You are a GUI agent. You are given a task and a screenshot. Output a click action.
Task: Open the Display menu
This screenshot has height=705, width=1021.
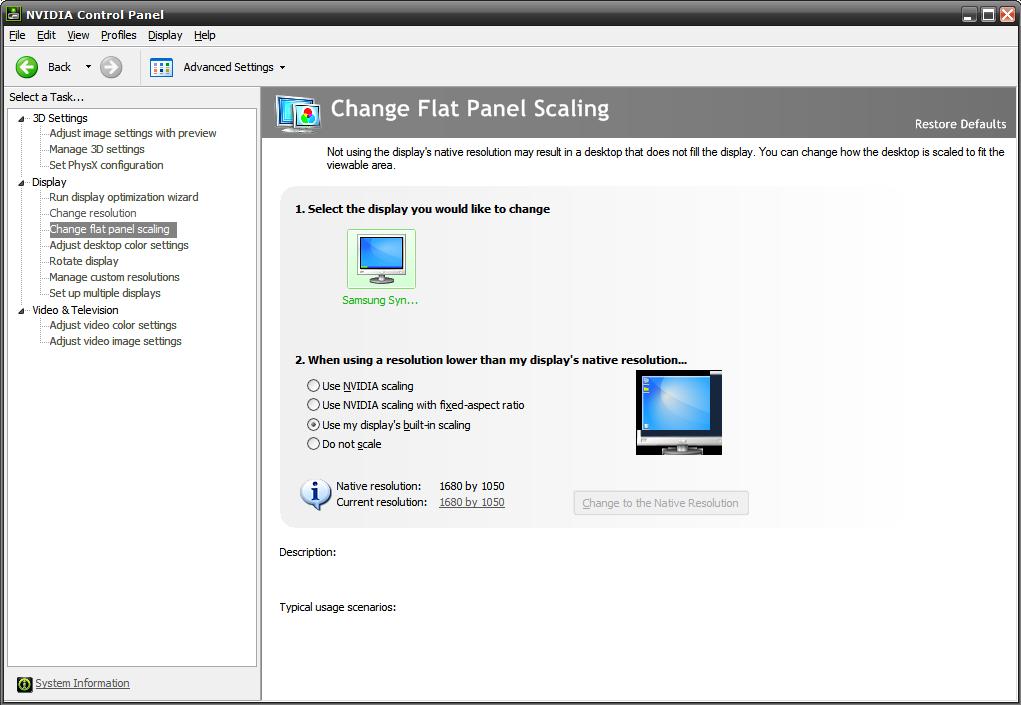click(165, 35)
